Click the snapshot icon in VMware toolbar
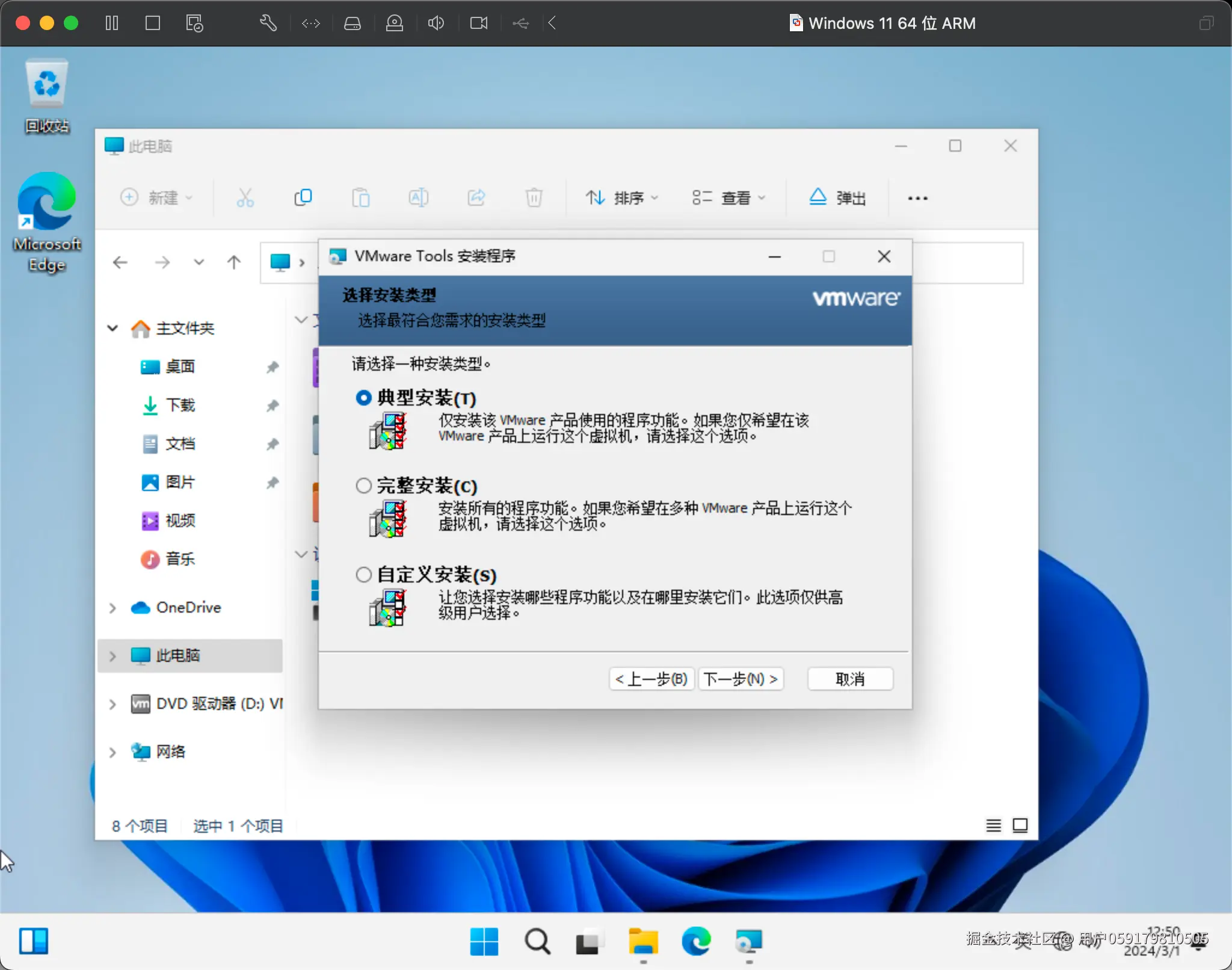This screenshot has width=1232, height=970. [194, 23]
